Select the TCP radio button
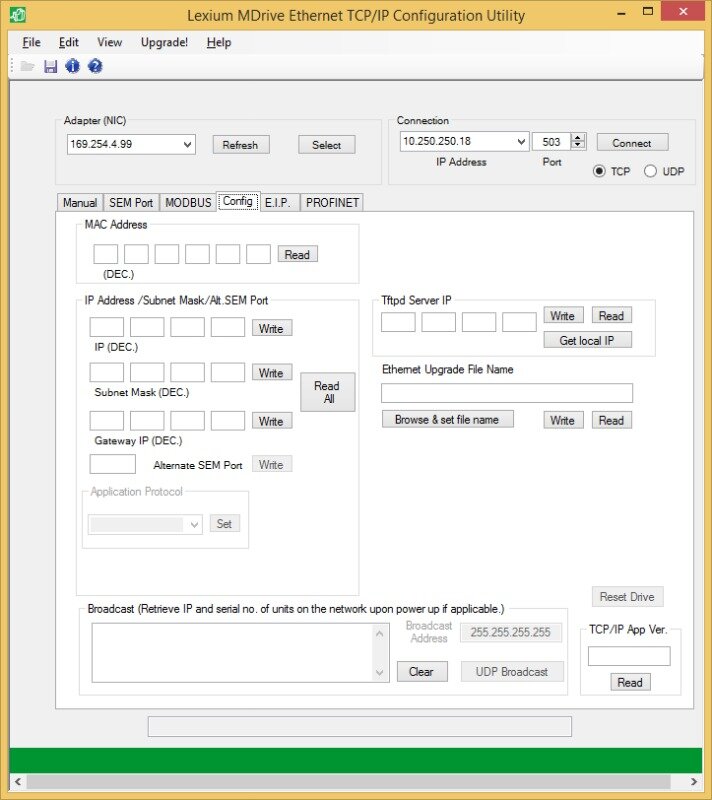The width and height of the screenshot is (712, 800). point(599,171)
